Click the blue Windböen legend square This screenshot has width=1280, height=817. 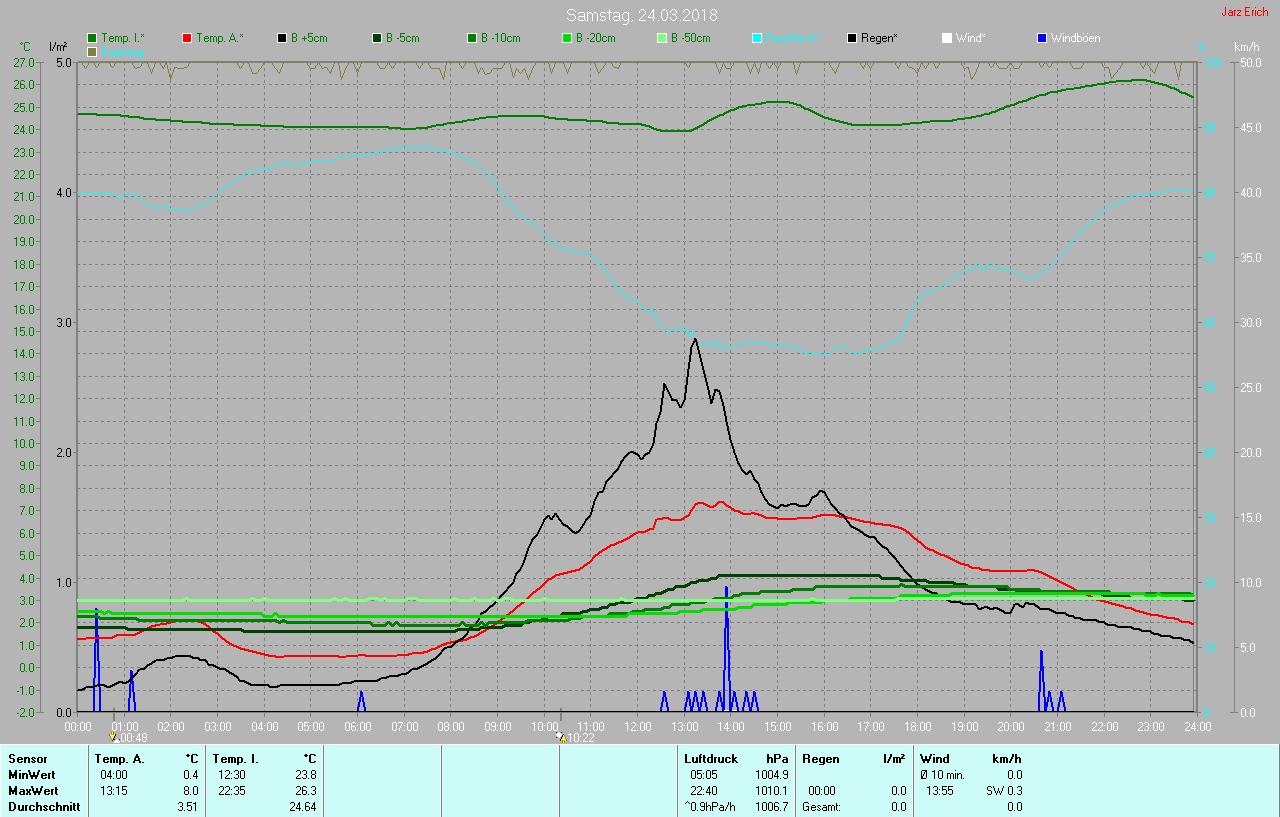tap(1042, 38)
